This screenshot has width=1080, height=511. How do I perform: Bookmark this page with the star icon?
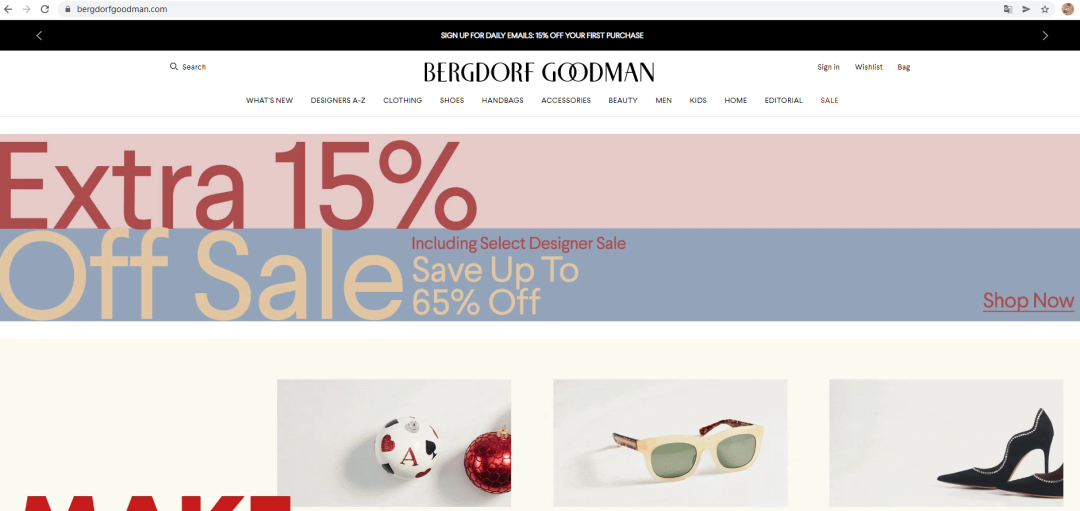[1045, 9]
